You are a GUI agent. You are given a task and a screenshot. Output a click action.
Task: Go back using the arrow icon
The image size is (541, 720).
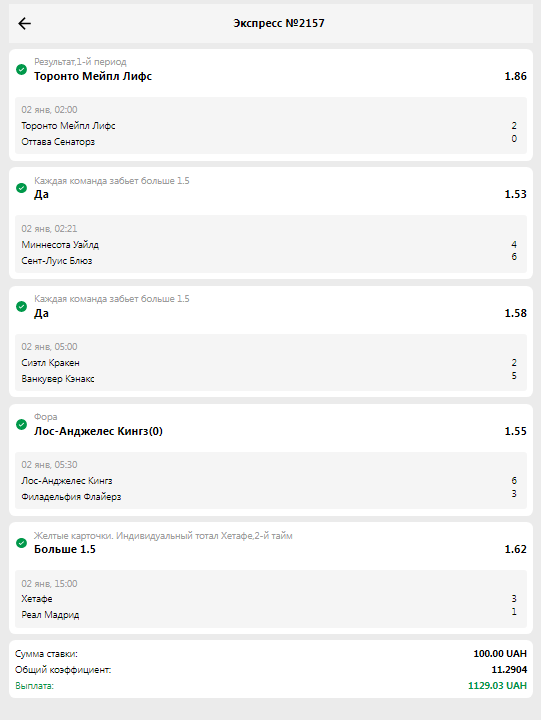click(x=24, y=23)
